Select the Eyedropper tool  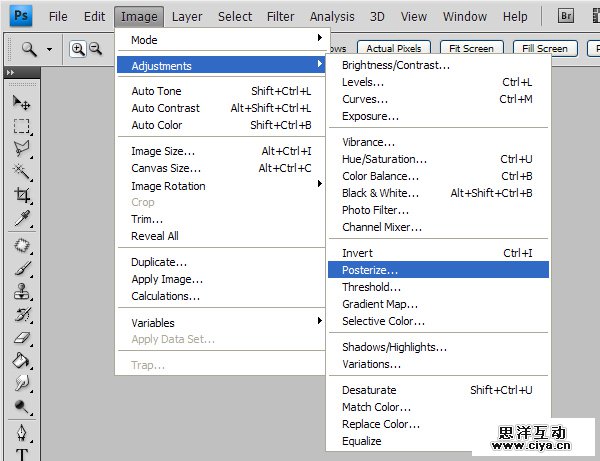click(21, 218)
